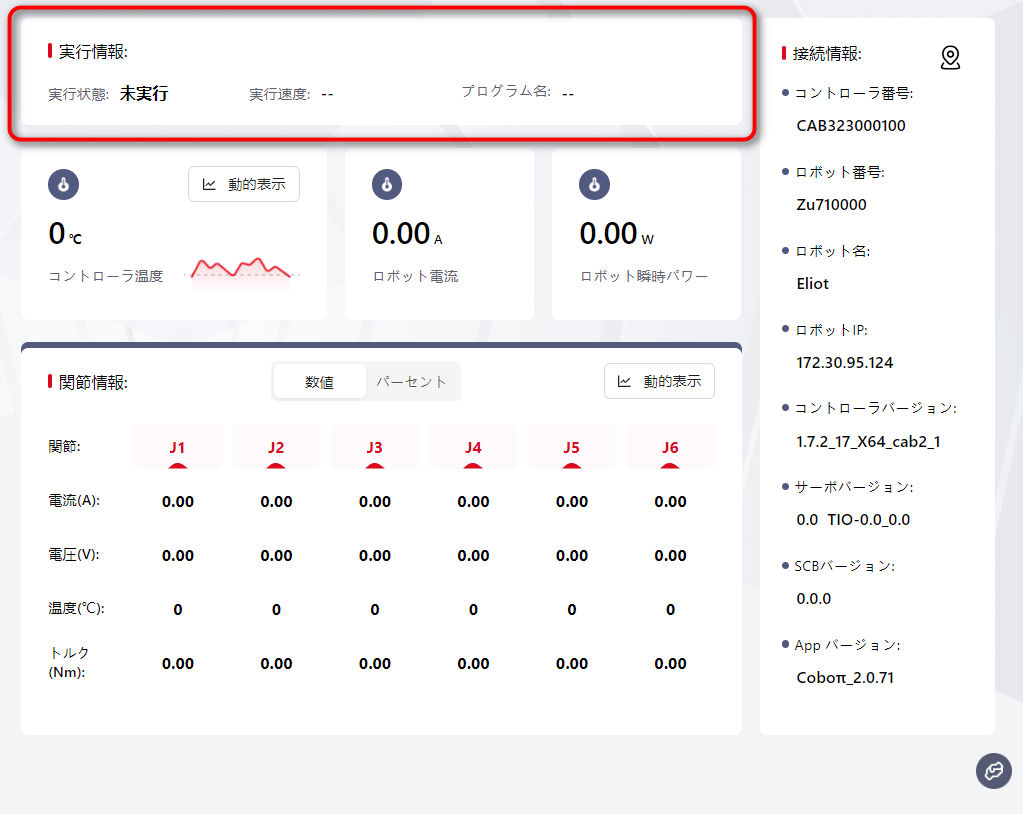
Task: Click the robot IP address 172.30.95.124
Action: tap(845, 362)
